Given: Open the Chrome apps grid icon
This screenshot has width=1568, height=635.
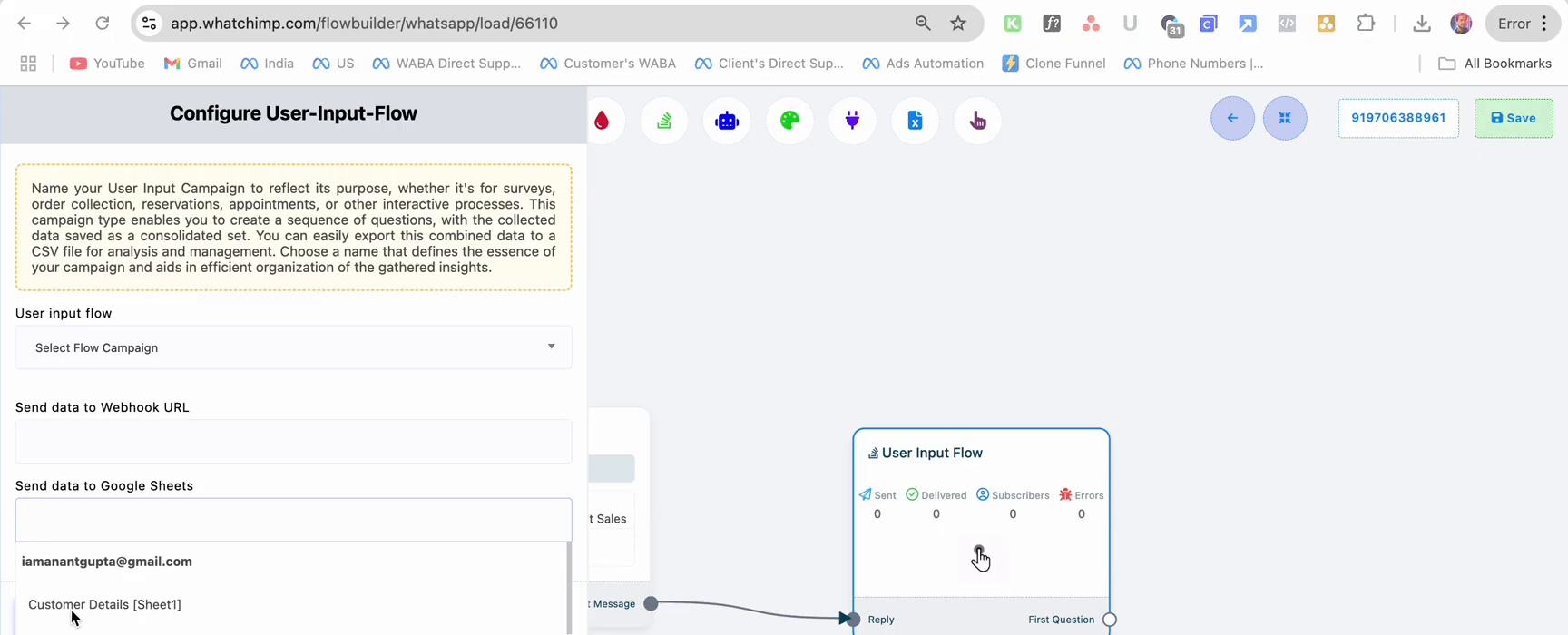Looking at the screenshot, I should click(28, 63).
